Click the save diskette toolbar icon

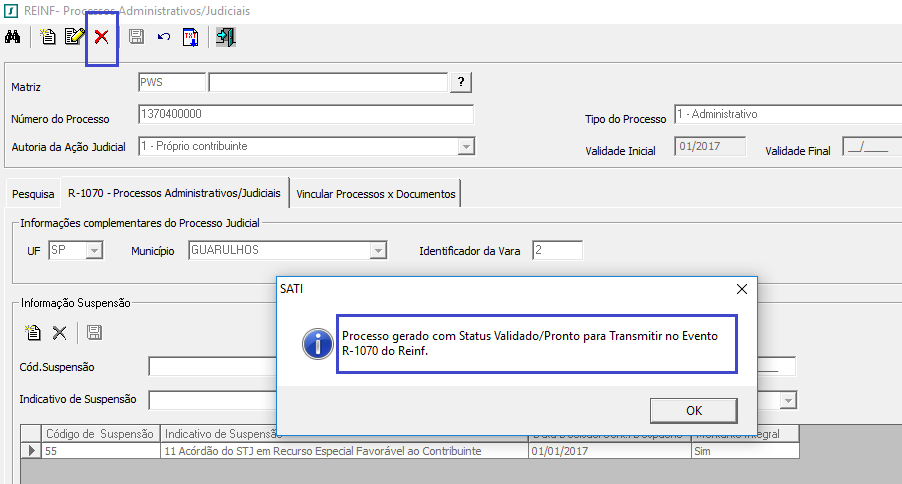click(136, 37)
